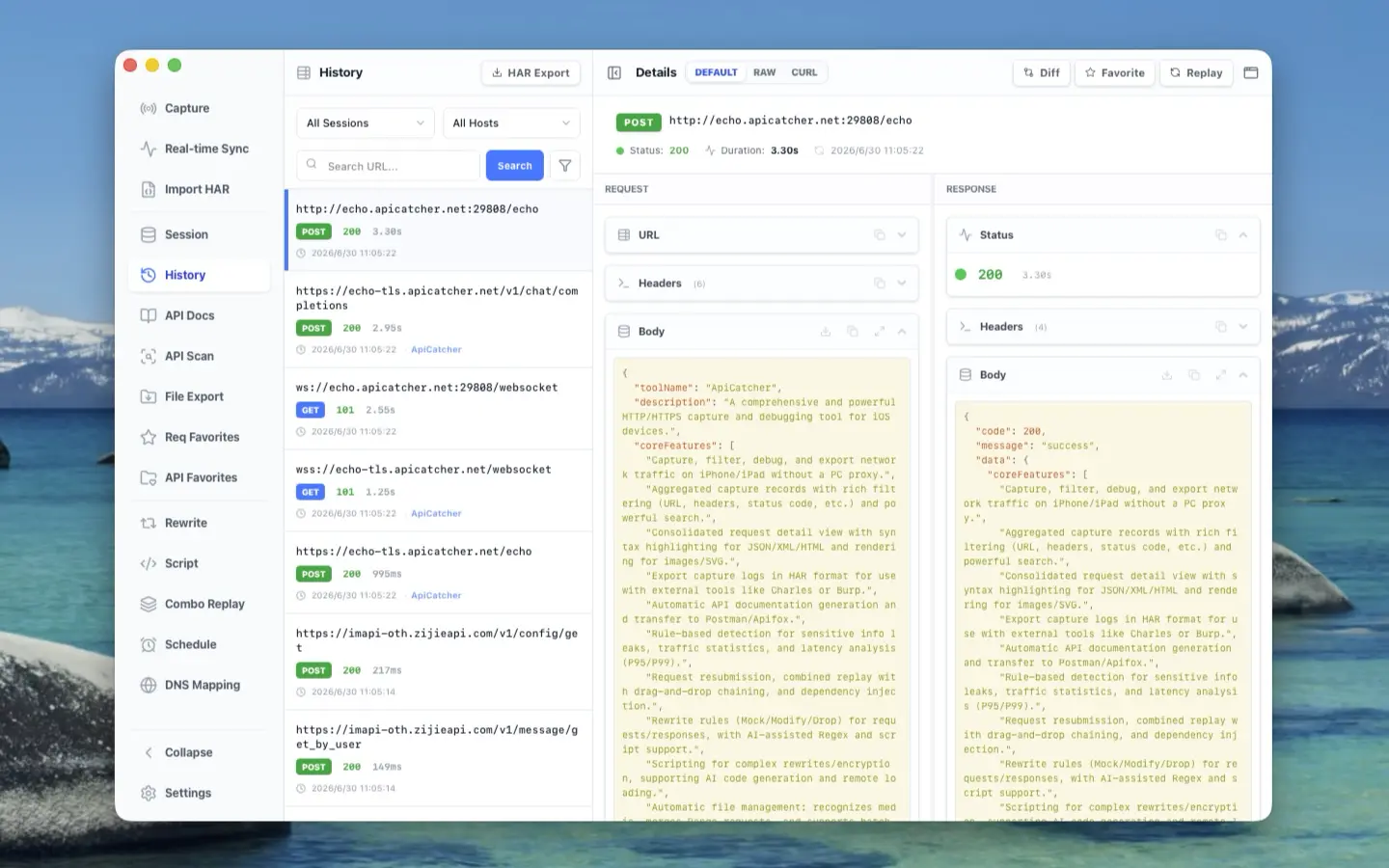Copy the response Headers section
The width and height of the screenshot is (1389, 868).
point(1220,326)
